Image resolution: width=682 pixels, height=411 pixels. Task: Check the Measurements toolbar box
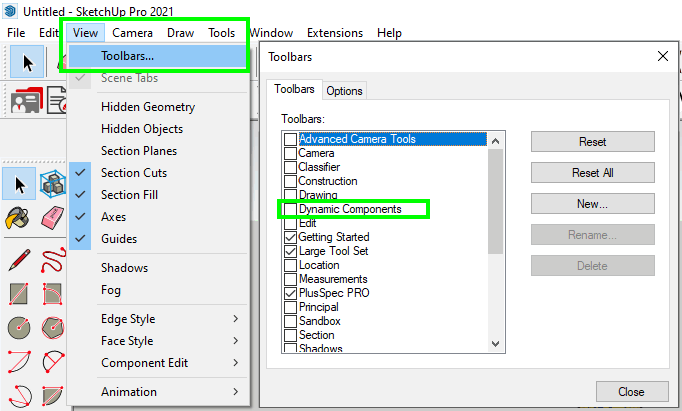click(290, 279)
